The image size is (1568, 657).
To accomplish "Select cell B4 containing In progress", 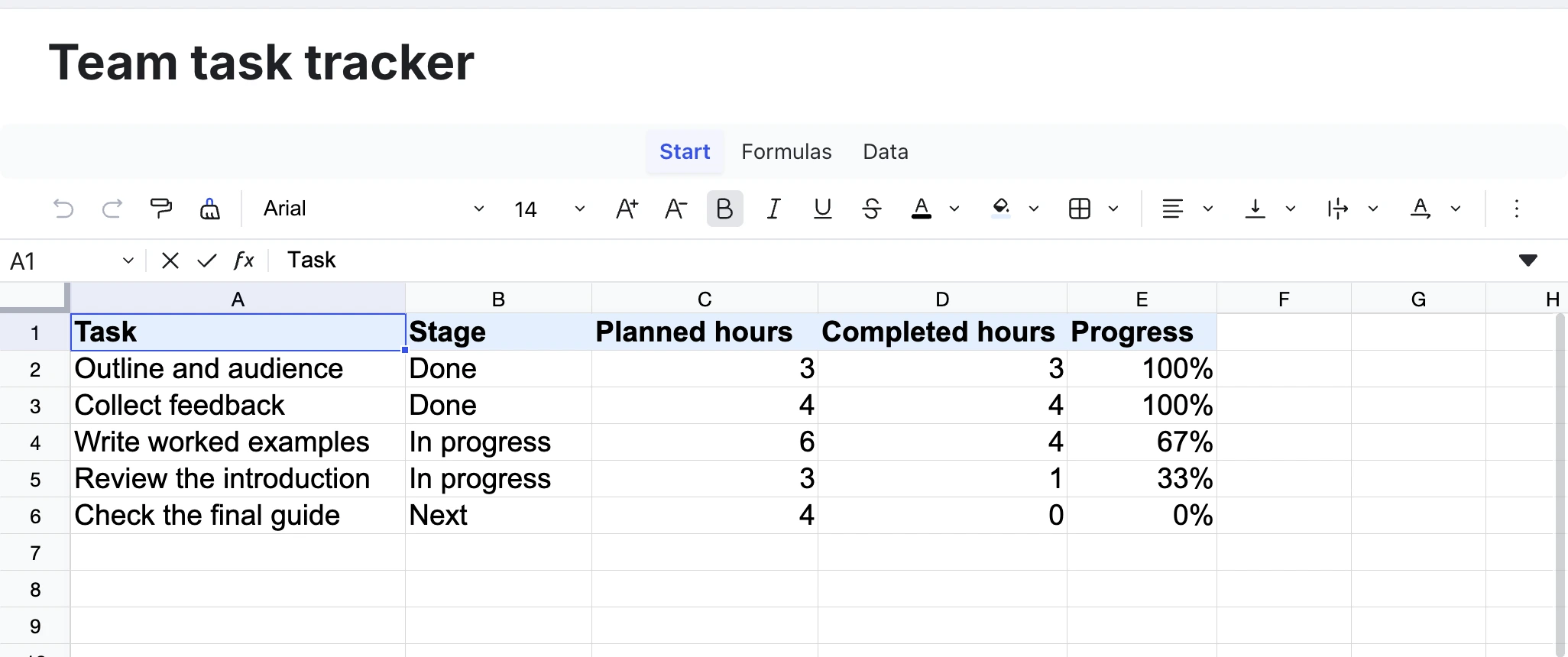I will coord(498,442).
